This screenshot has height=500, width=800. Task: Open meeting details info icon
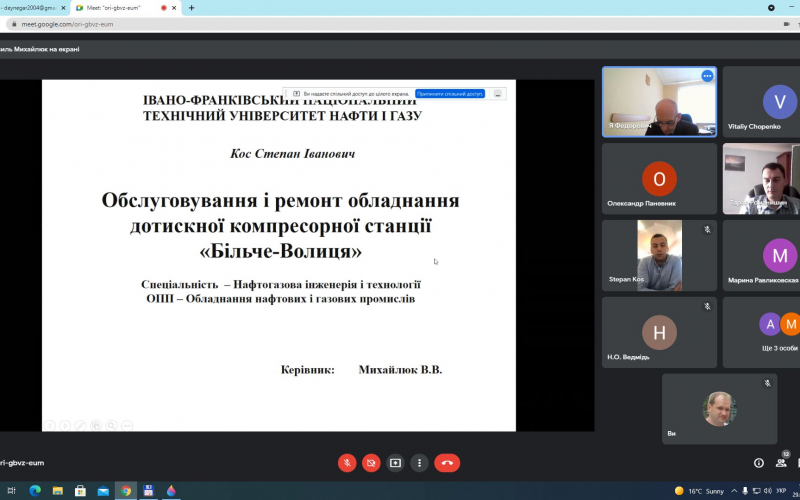coord(759,463)
